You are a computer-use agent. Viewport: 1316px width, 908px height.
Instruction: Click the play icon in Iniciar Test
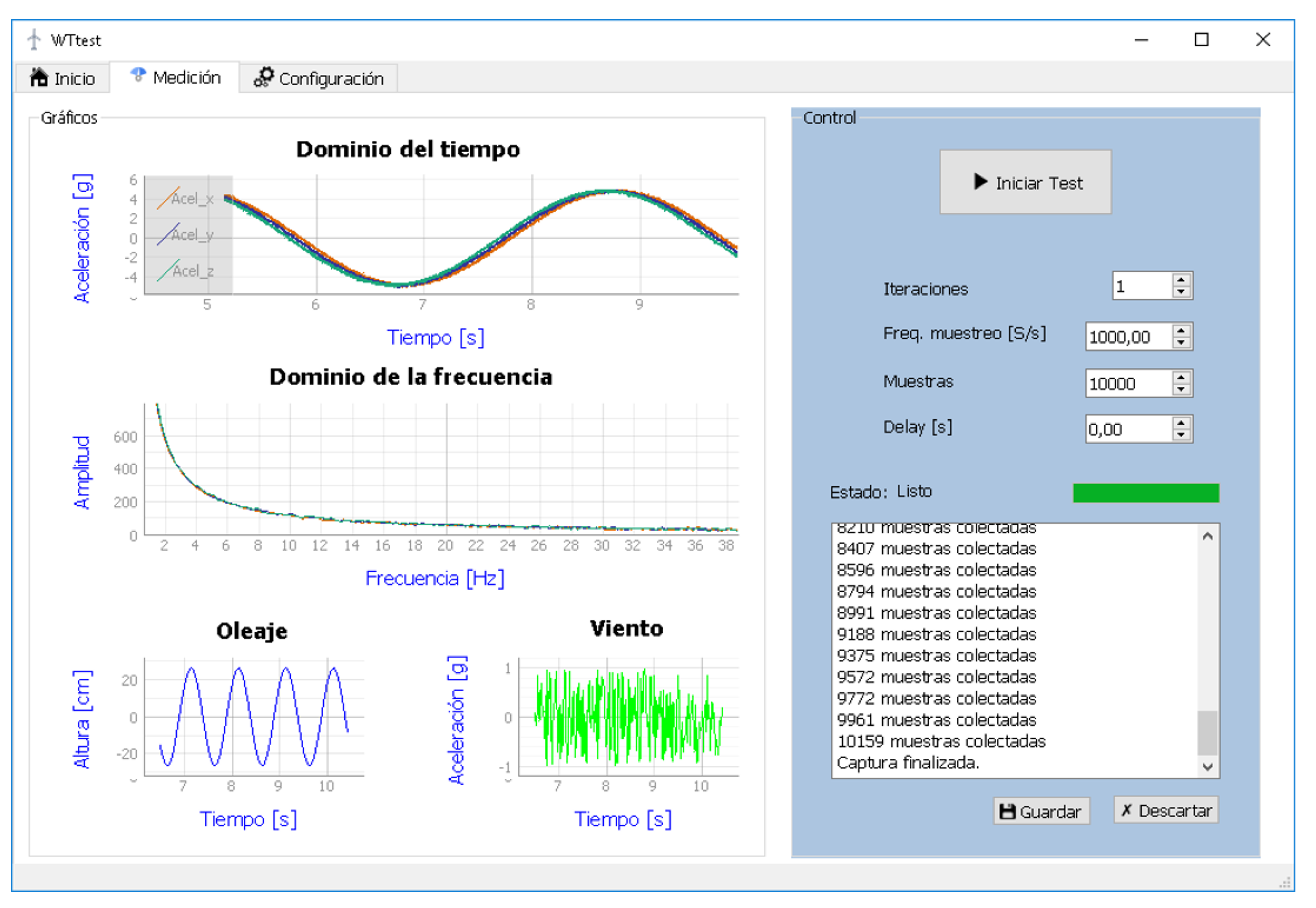[x=980, y=182]
